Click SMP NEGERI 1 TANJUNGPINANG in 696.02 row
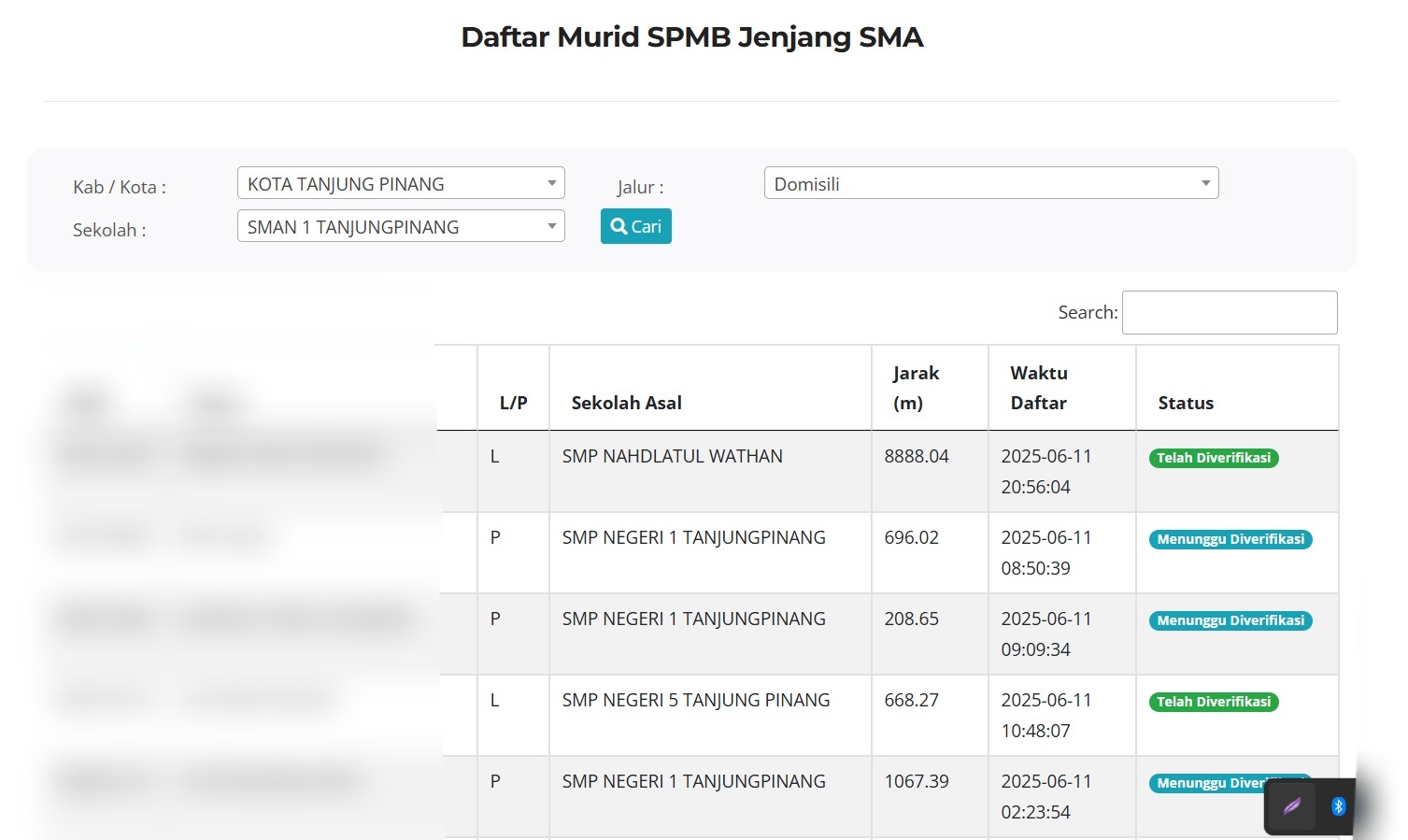The width and height of the screenshot is (1408, 840). (693, 537)
